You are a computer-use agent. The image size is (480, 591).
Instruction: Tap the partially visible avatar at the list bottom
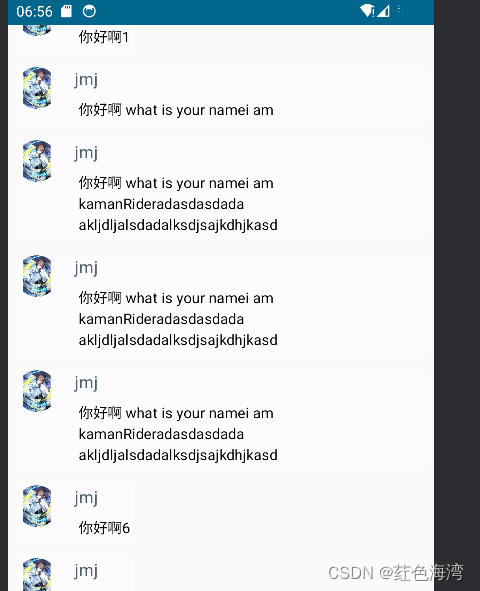pos(37,574)
